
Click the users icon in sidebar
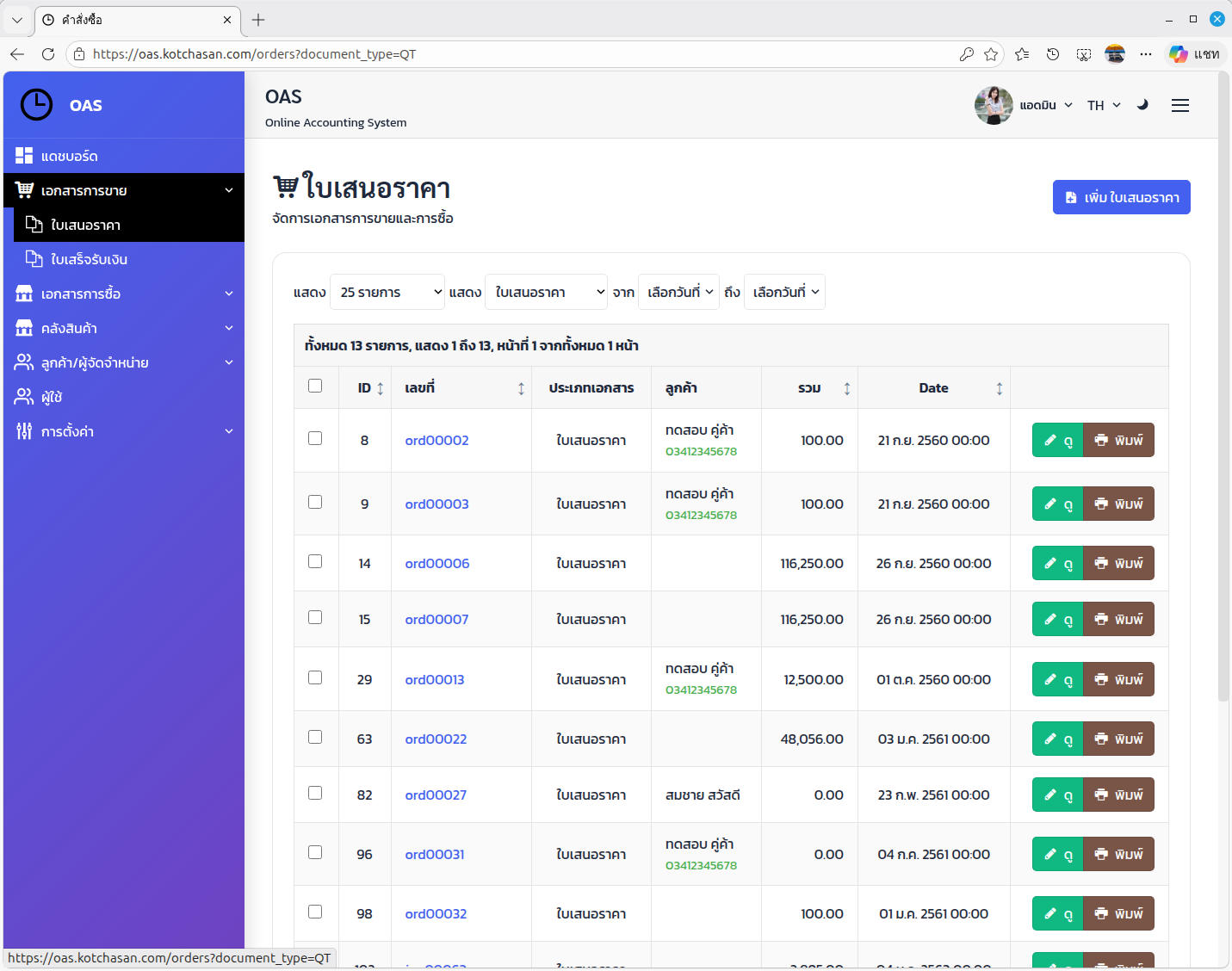click(24, 397)
